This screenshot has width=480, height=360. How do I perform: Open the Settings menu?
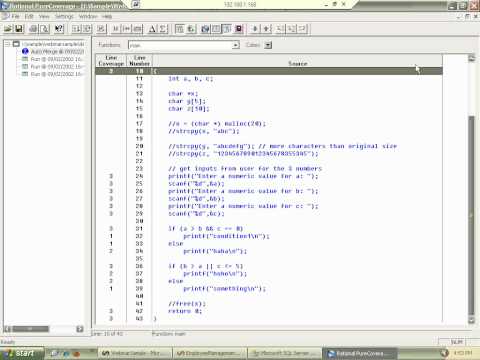coord(64,16)
